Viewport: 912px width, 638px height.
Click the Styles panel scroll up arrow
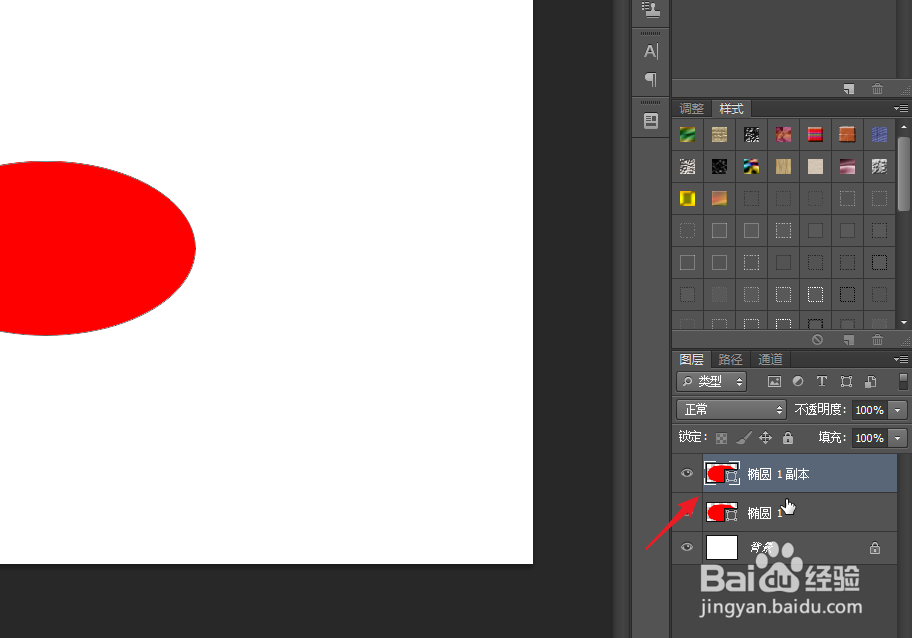point(904,126)
